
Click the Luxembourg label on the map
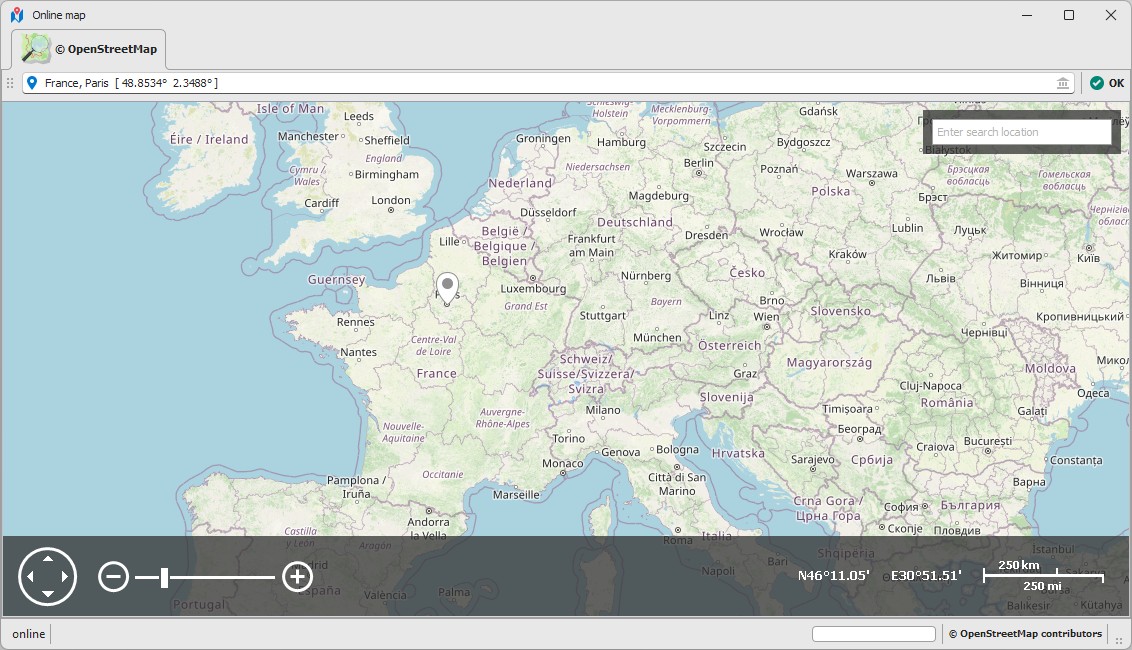click(533, 288)
